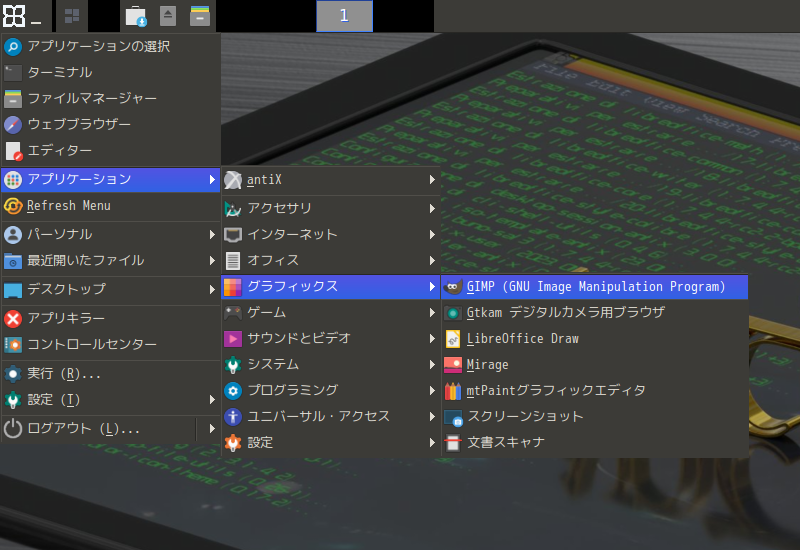Image resolution: width=800 pixels, height=550 pixels.
Task: Click the Mirage image viewer icon
Action: tap(453, 365)
